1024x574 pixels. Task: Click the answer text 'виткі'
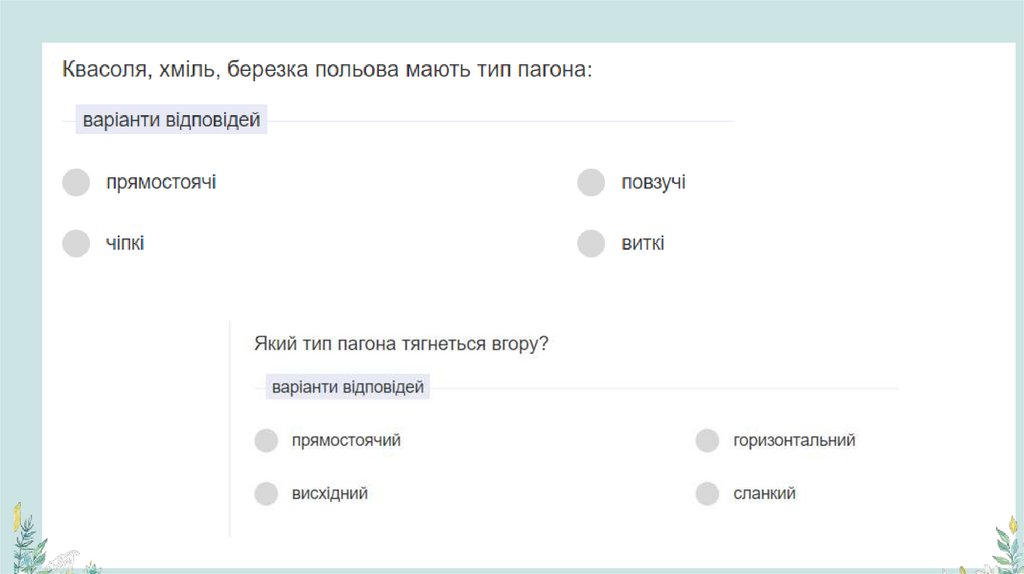click(642, 243)
